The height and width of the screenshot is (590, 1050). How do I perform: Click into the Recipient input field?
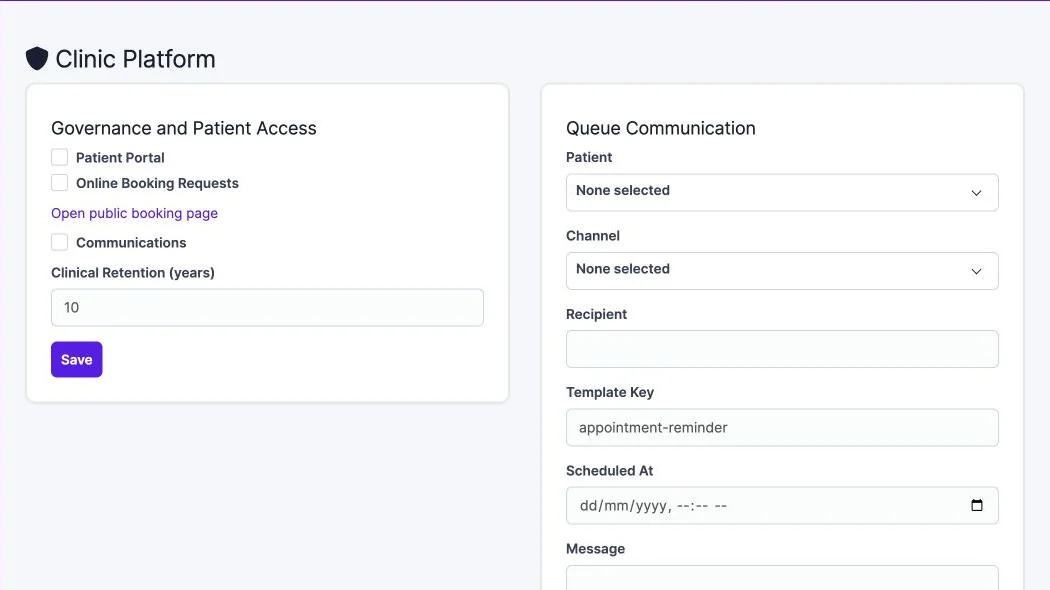(782, 349)
